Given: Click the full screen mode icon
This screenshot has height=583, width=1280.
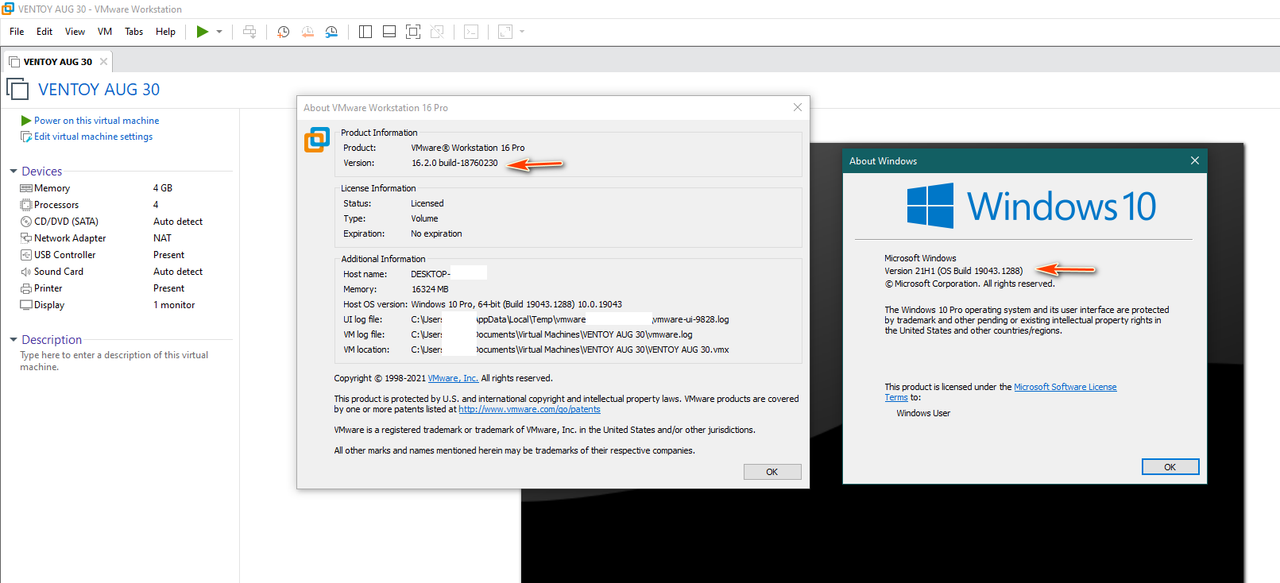Looking at the screenshot, I should pos(413,32).
